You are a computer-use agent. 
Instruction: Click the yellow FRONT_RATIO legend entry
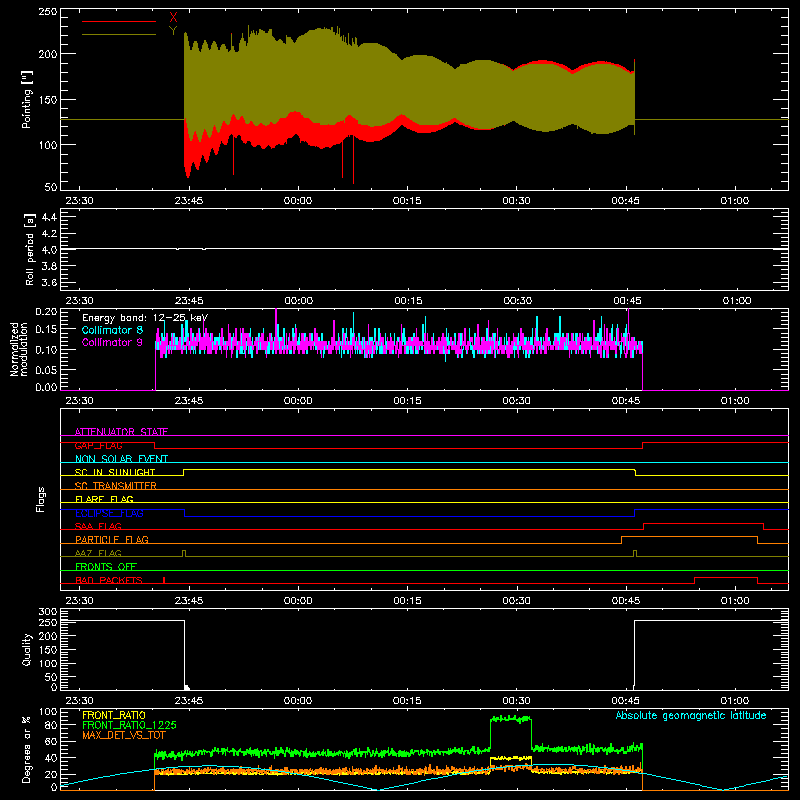click(x=114, y=715)
